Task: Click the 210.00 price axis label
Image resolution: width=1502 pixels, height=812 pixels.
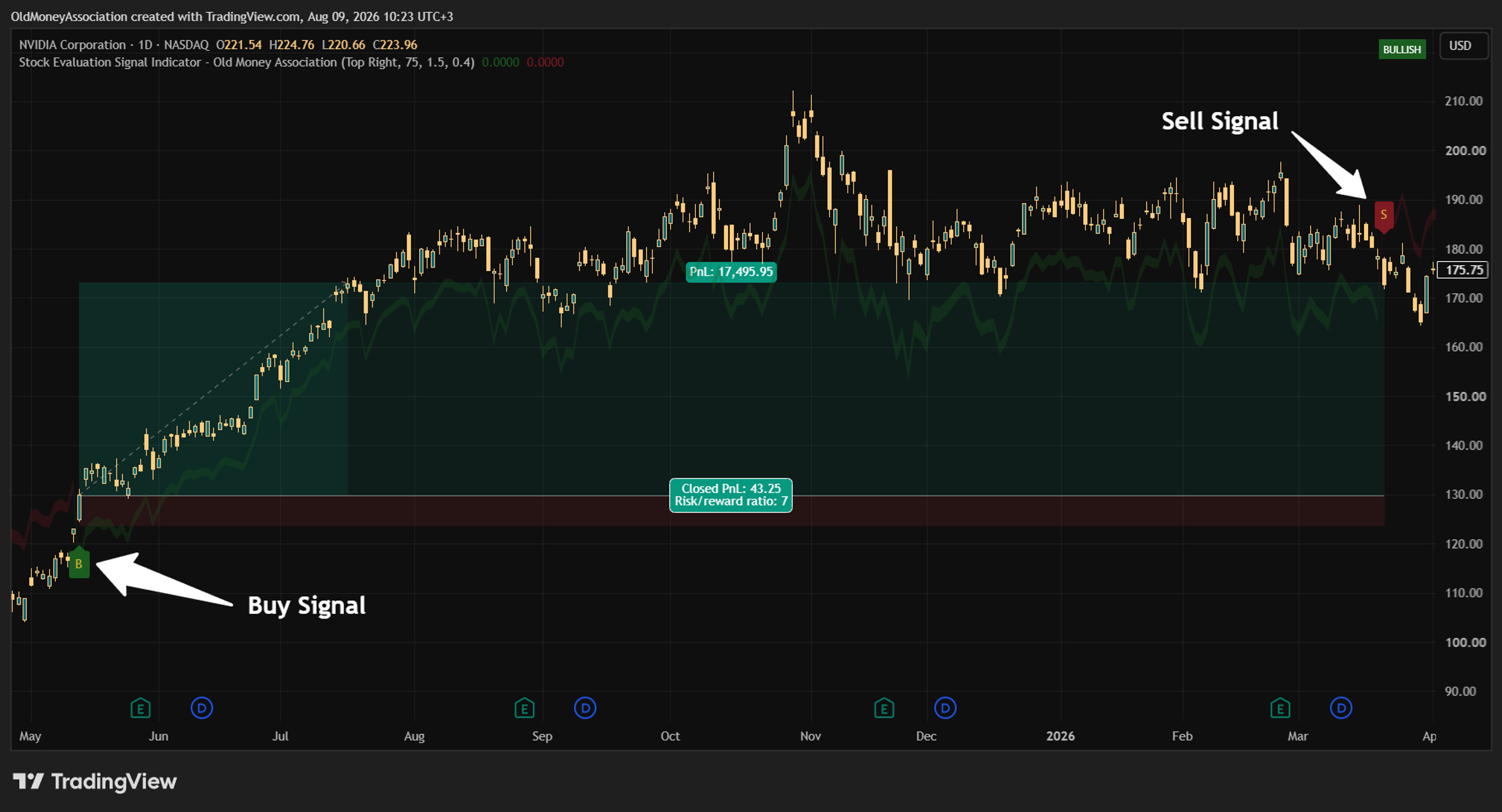Action: [x=1464, y=101]
